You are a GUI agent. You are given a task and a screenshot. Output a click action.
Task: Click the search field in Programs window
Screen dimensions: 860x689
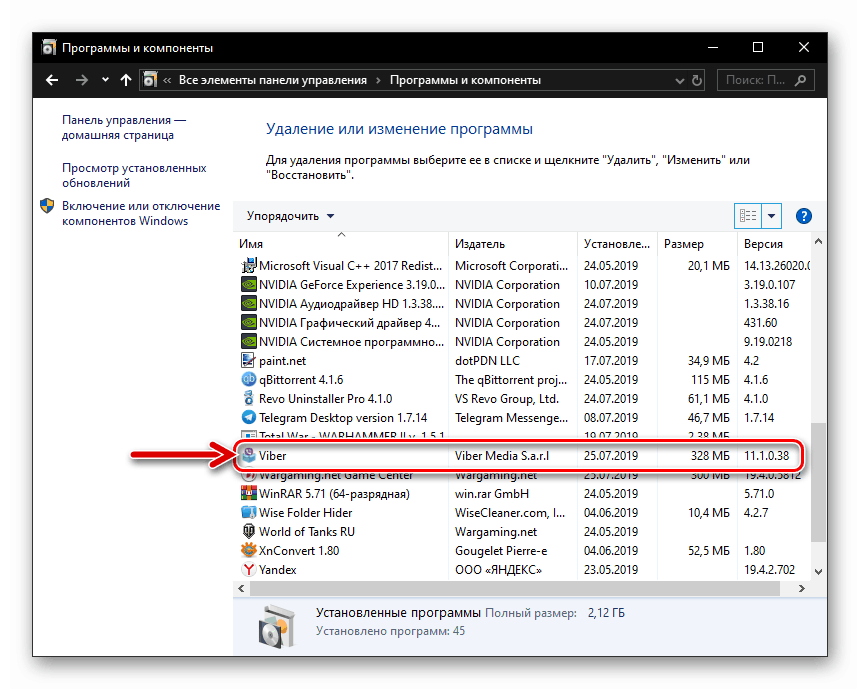tap(766, 80)
